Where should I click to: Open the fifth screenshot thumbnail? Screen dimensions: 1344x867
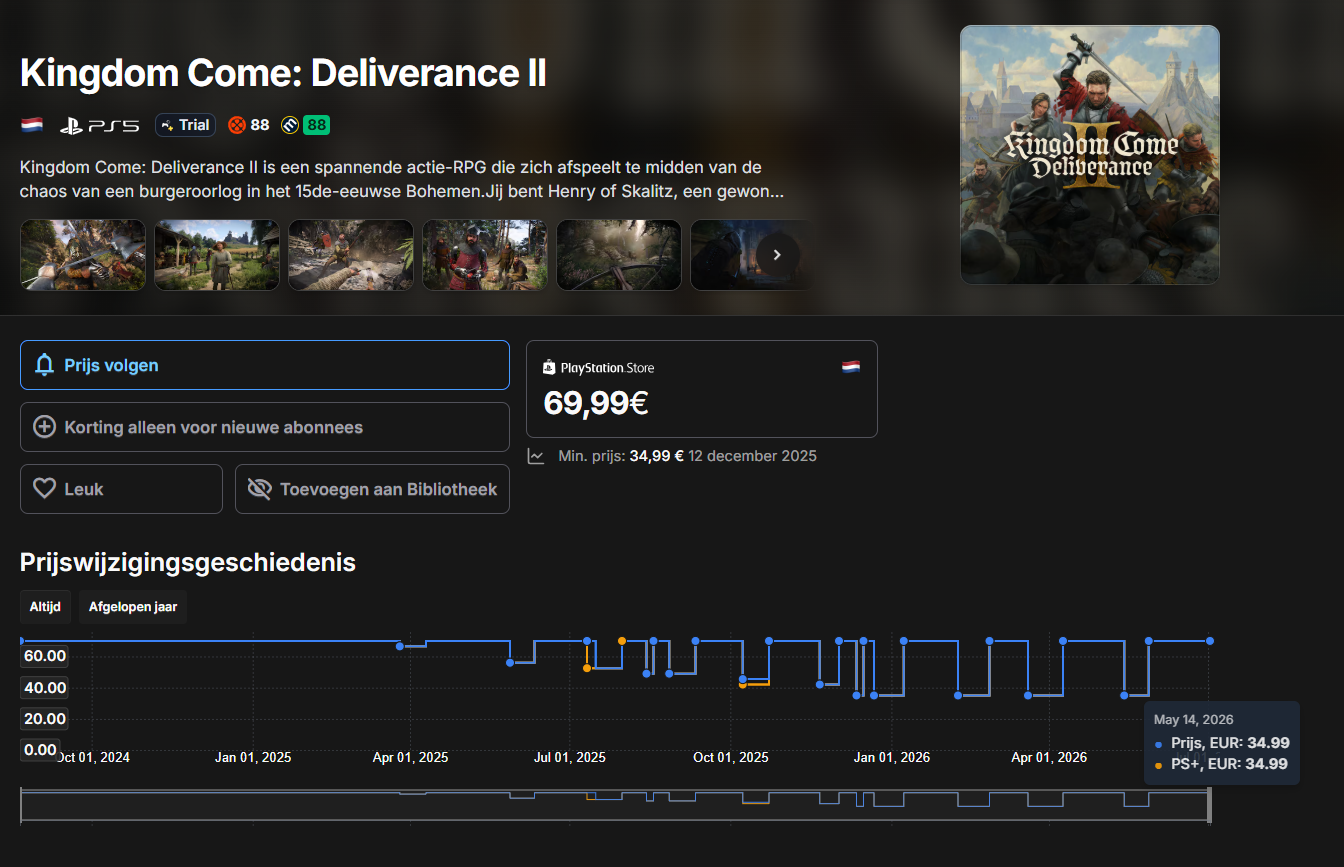(x=619, y=255)
